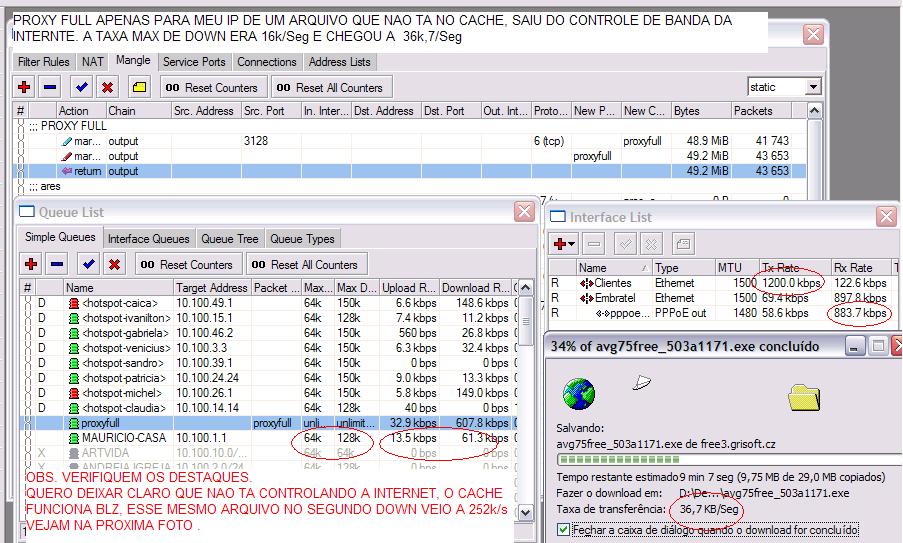Open the Service Ports tab
Viewport: 903px width, 543px height.
point(194,62)
